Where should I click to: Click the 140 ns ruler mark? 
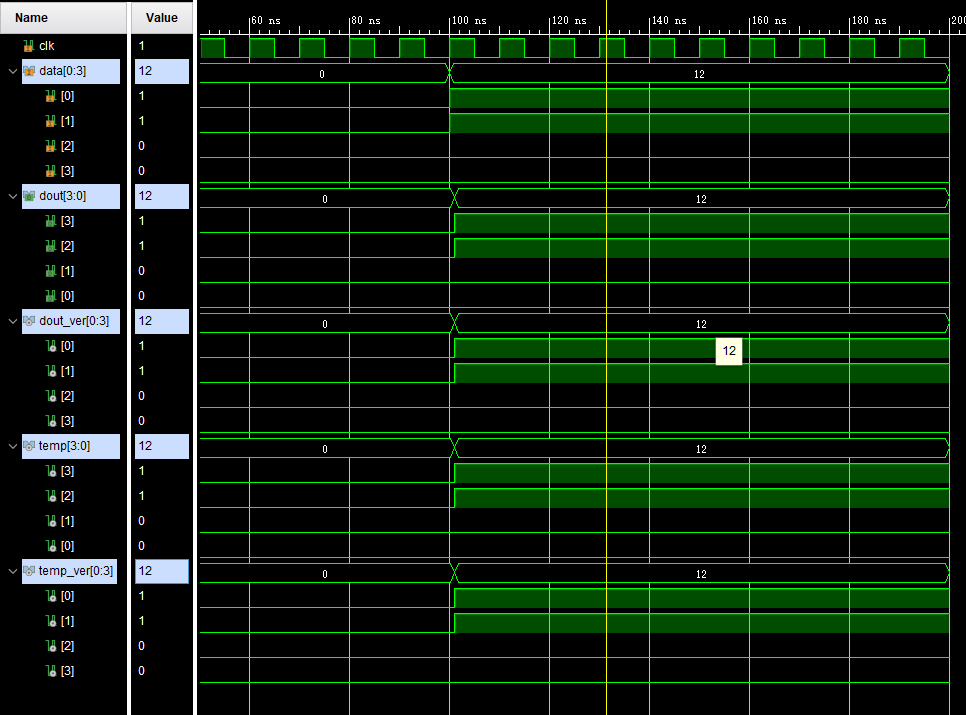point(668,21)
